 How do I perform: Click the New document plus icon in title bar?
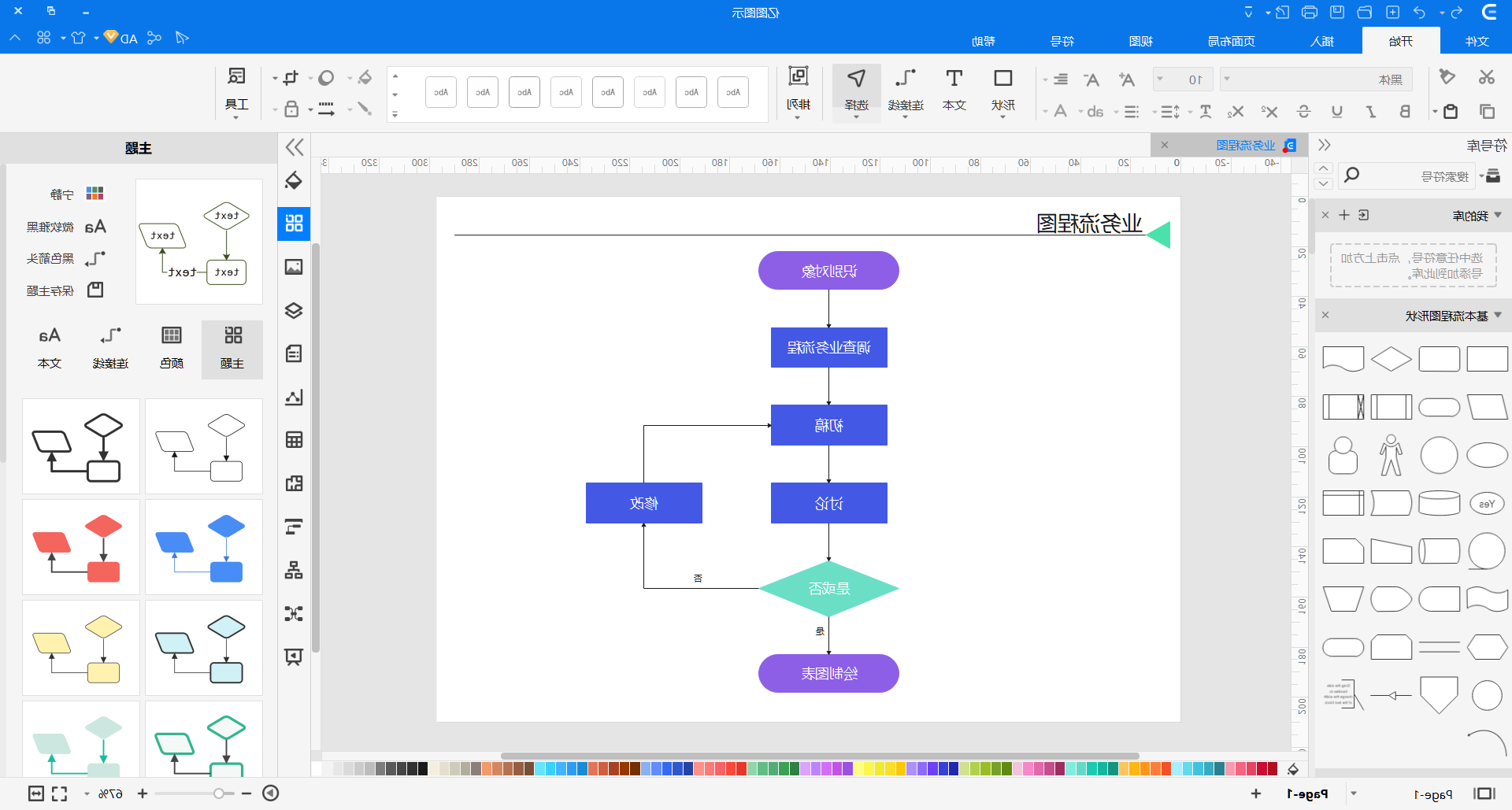(x=1392, y=12)
